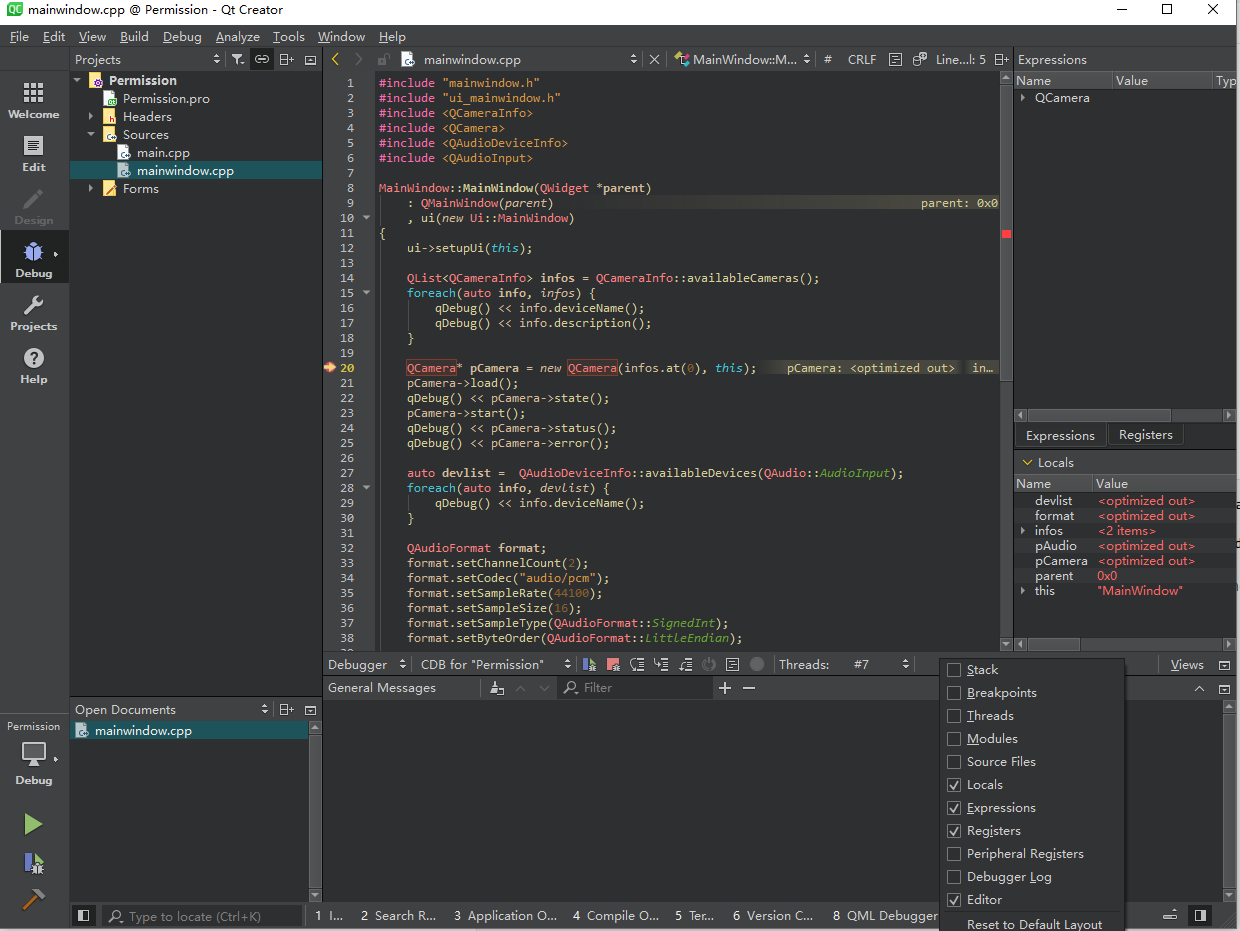Click Step Into debugger icon
Image resolution: width=1240 pixels, height=931 pixels.
click(661, 664)
